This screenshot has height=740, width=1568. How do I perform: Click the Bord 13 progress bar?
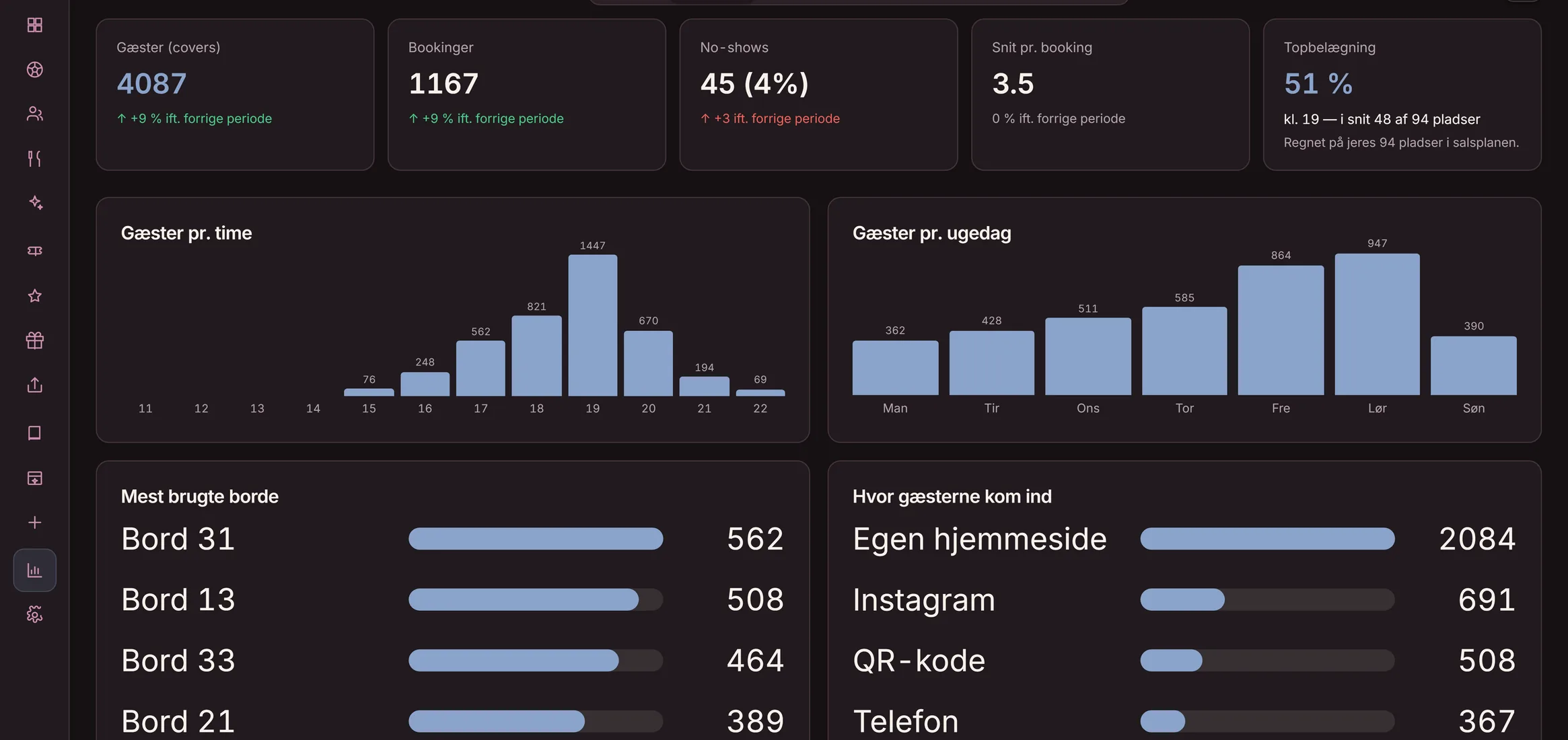click(x=536, y=599)
